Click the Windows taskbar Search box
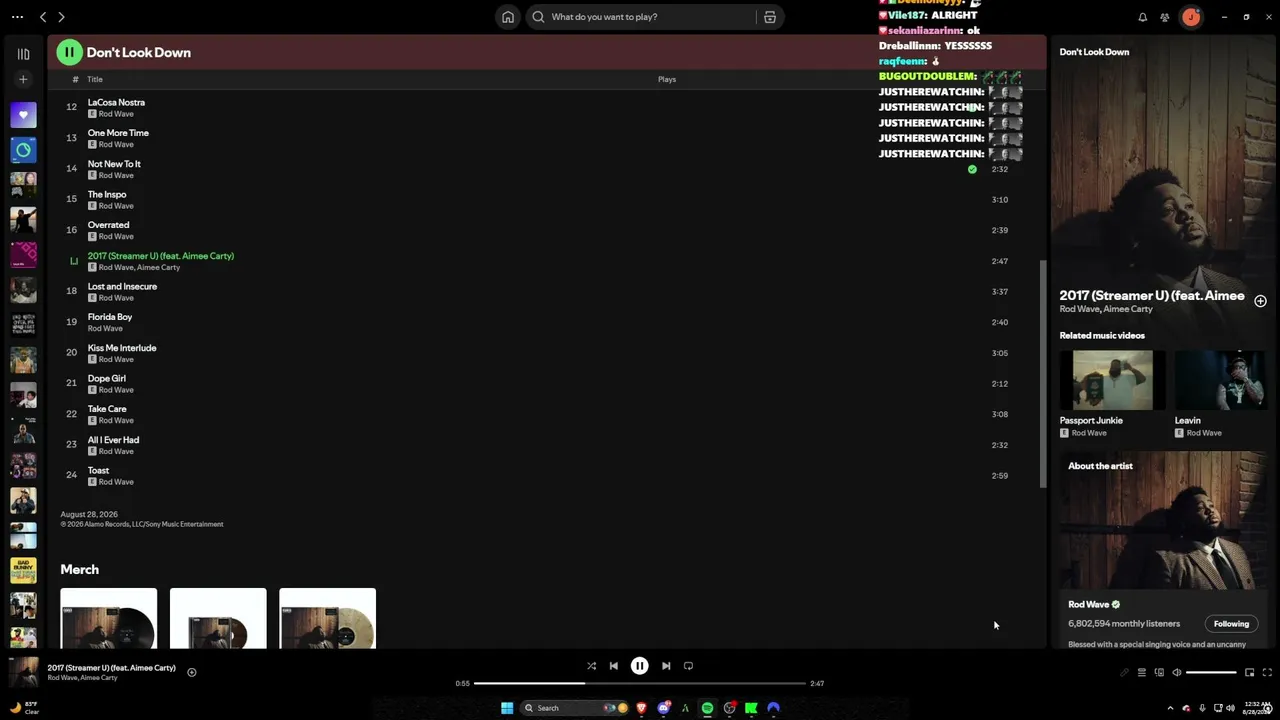 pos(574,708)
